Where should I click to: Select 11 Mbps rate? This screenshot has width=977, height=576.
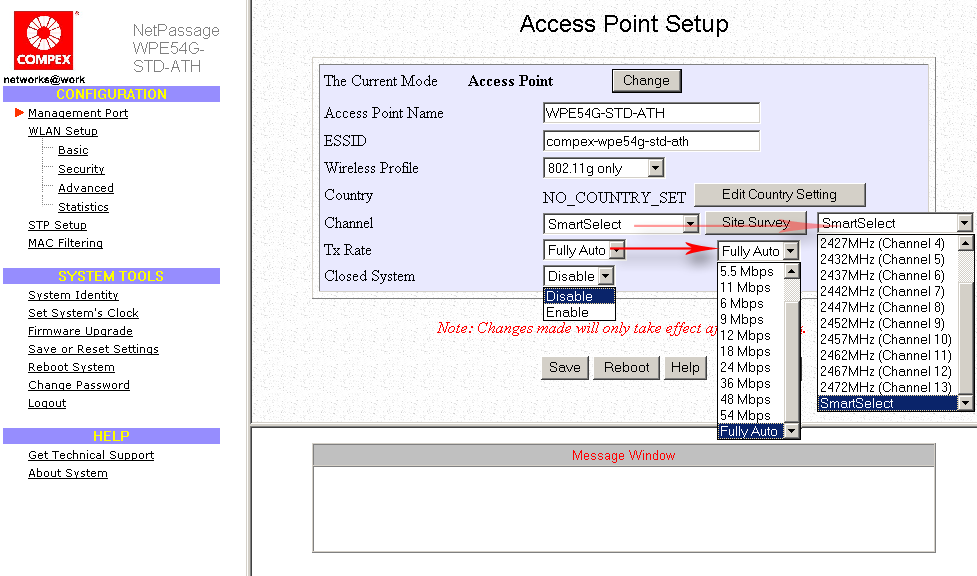[751, 287]
